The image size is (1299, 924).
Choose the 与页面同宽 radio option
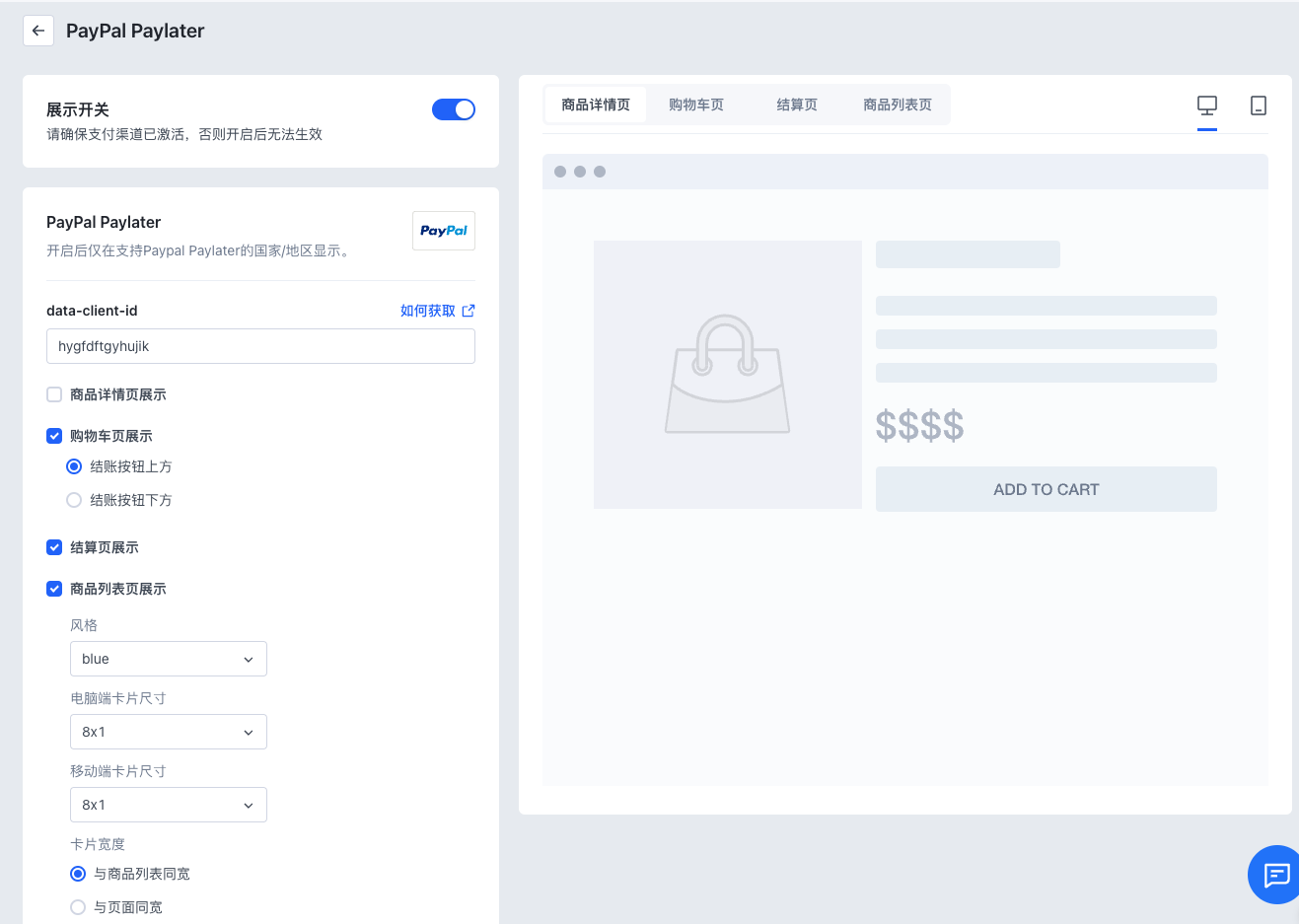(78, 907)
